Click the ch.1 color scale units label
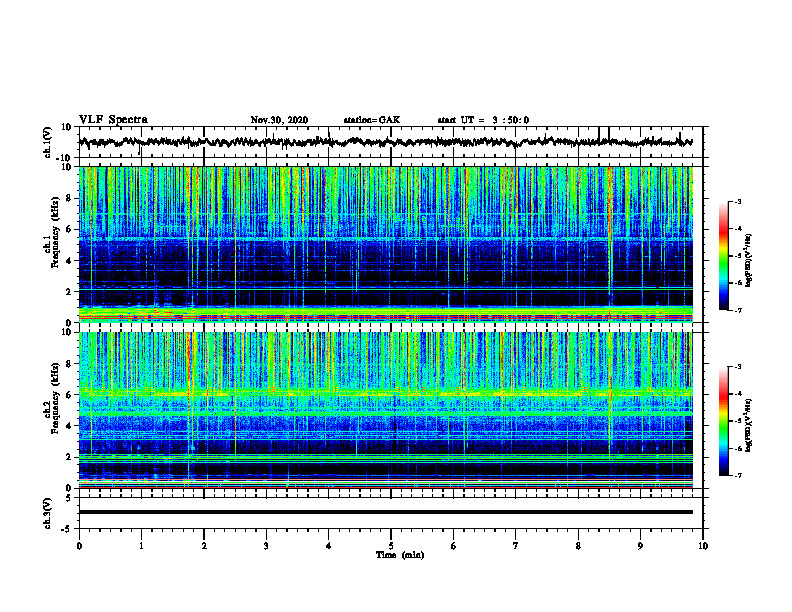This screenshot has width=792, height=612. point(750,260)
